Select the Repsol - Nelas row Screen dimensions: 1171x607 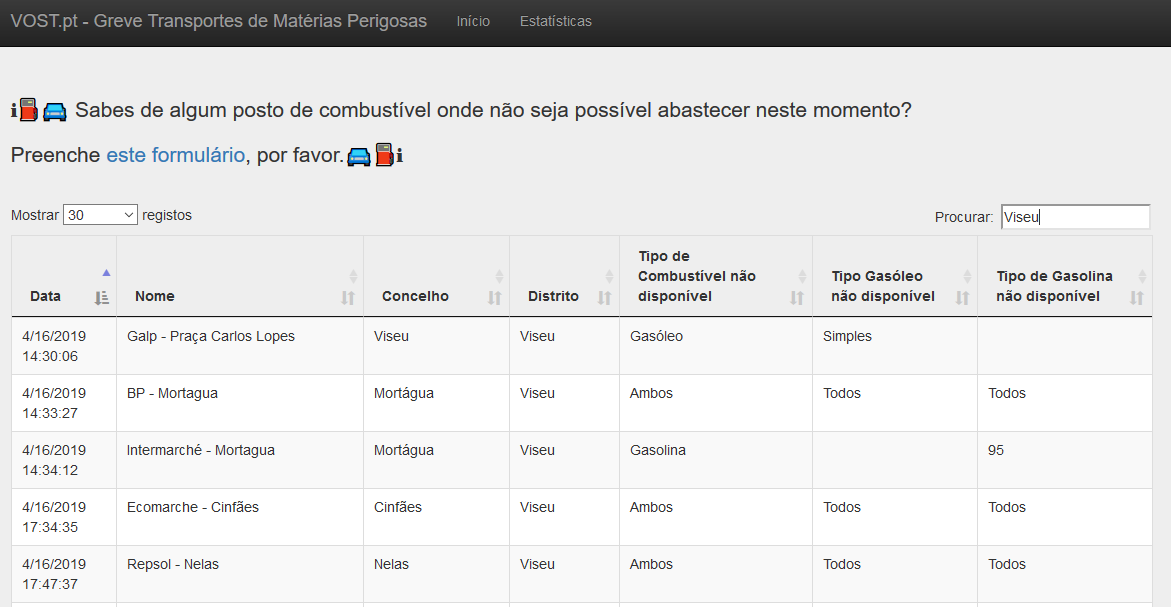point(173,565)
